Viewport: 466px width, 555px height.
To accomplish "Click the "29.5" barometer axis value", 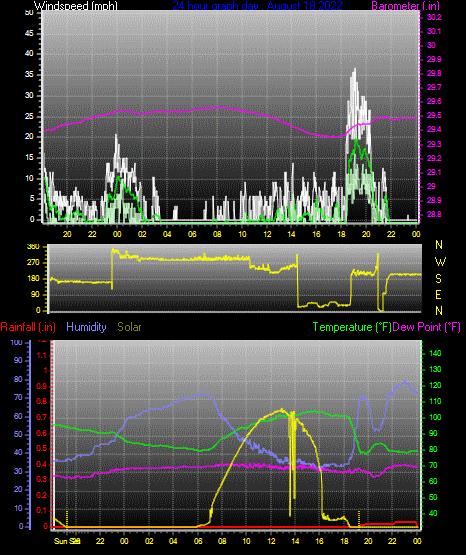I will pos(434,116).
